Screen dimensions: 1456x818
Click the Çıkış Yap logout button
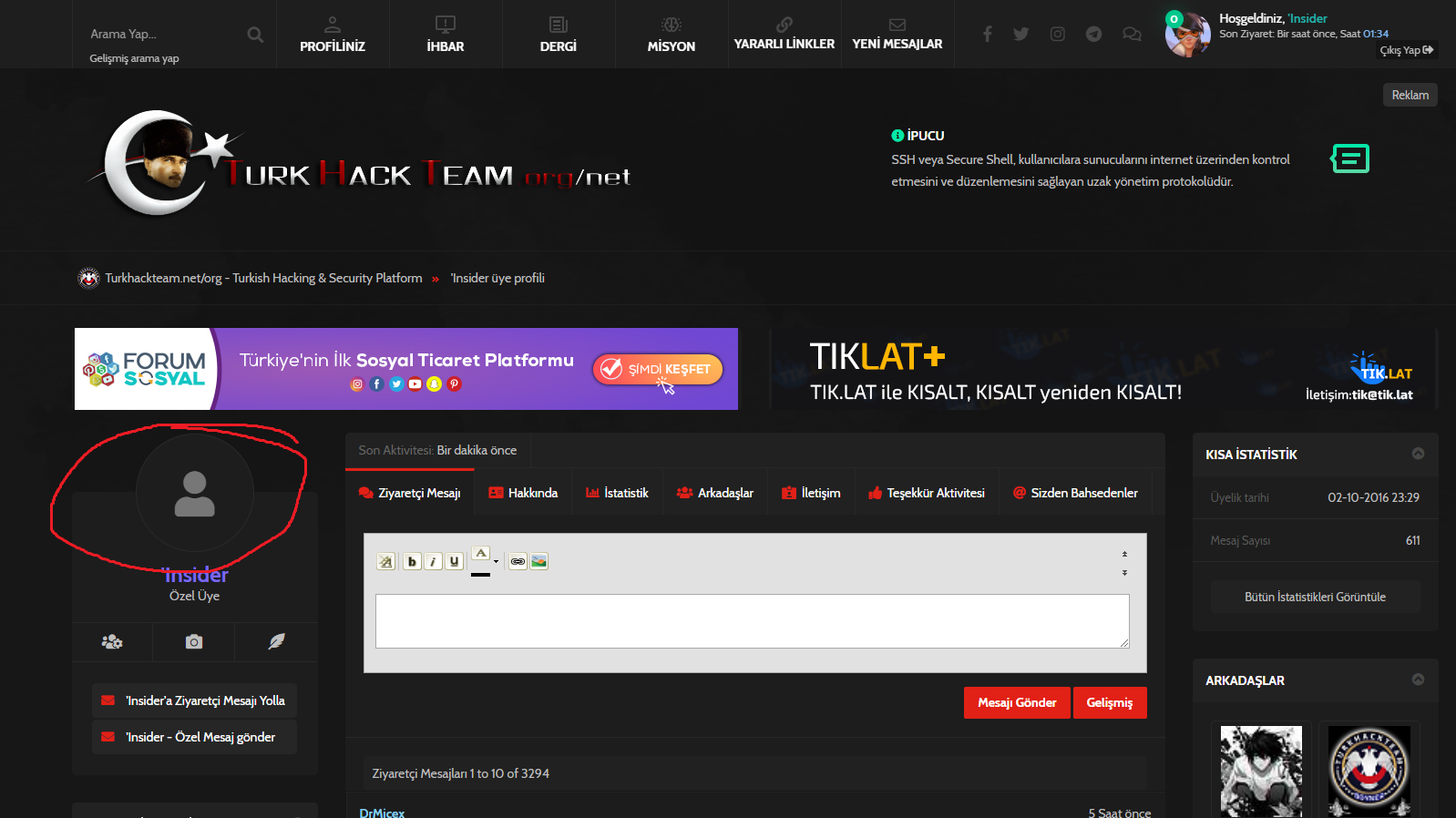tap(1407, 50)
